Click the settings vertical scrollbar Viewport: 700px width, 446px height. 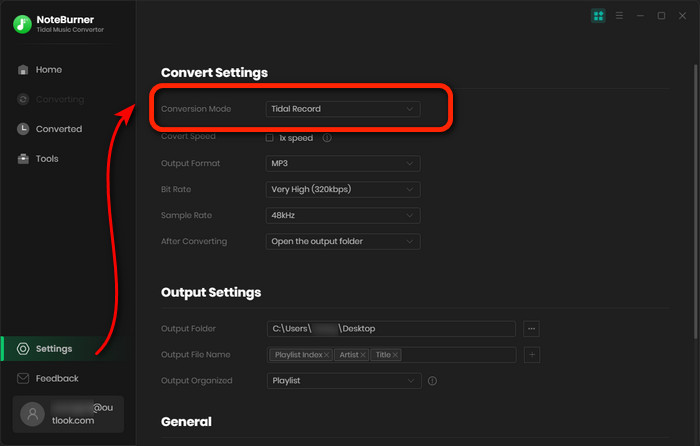(x=695, y=201)
